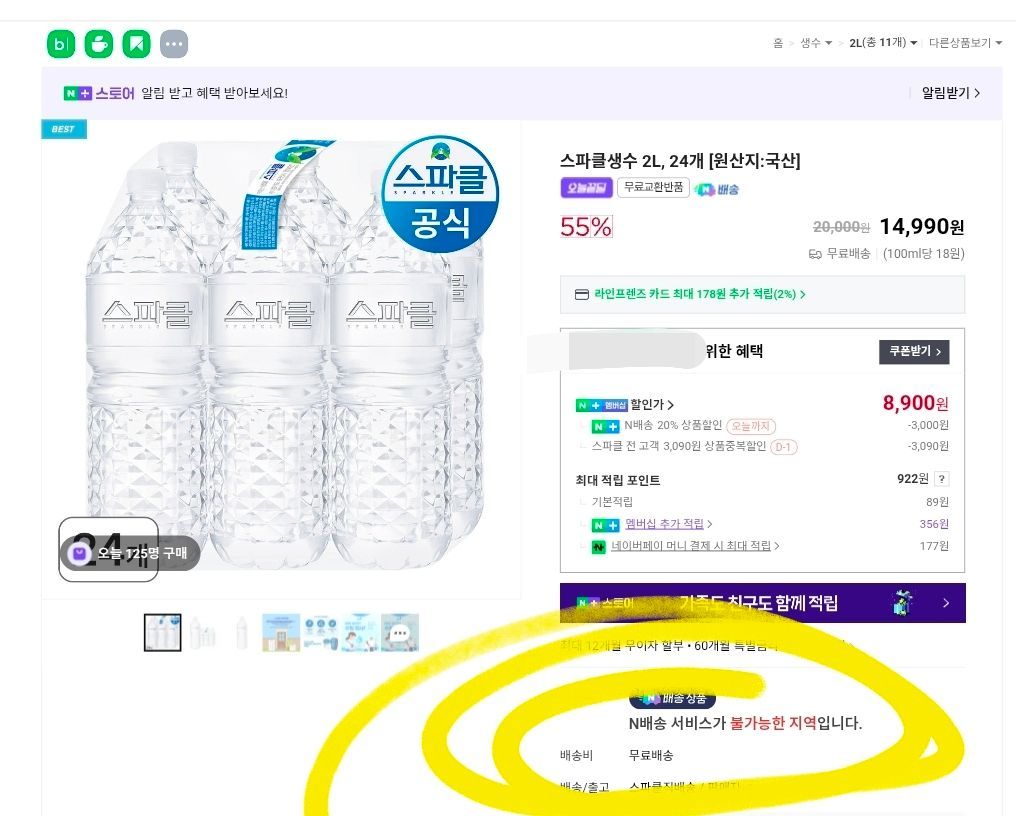Click 알림받기 in the store banner

point(950,93)
